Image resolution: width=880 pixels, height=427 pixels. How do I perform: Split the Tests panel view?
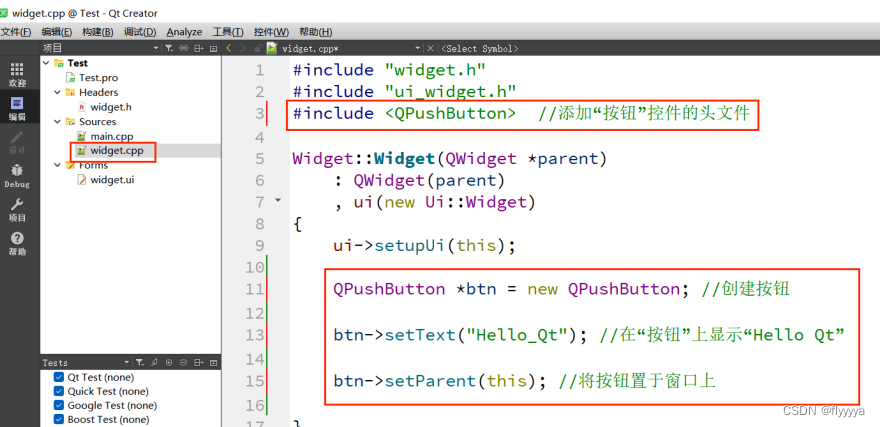coord(198,362)
